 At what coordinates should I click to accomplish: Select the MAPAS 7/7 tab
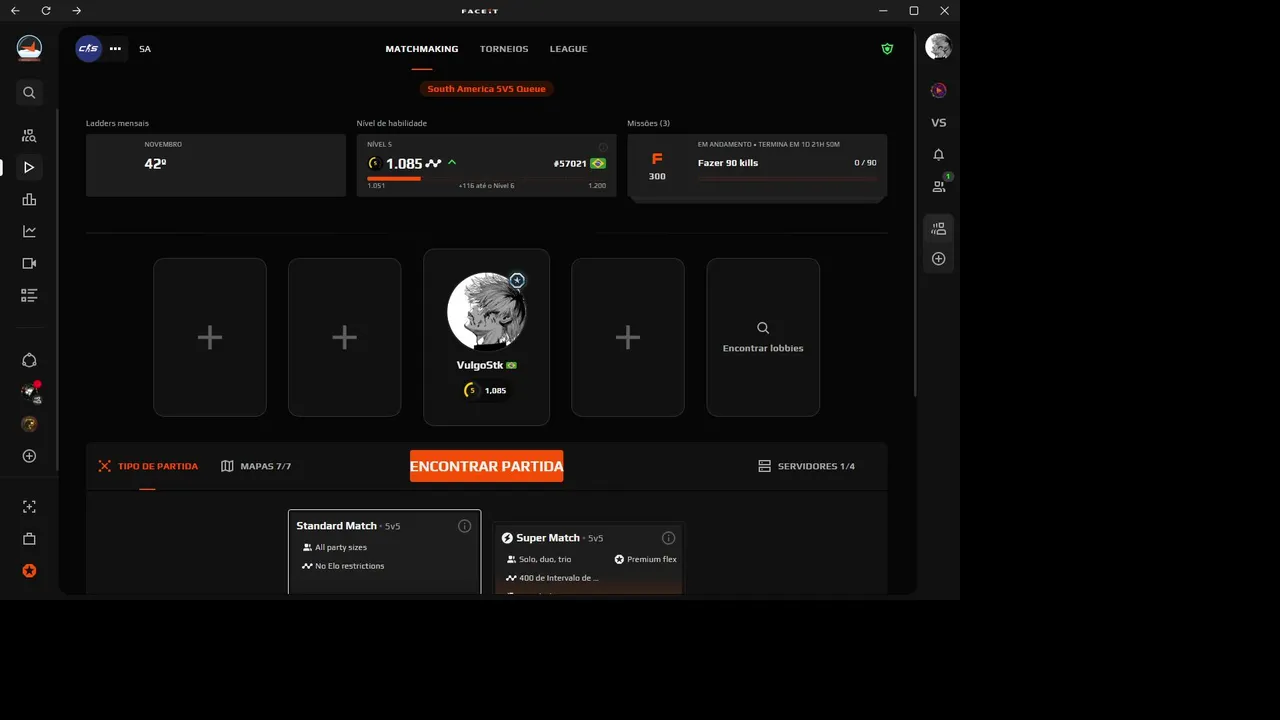(x=256, y=466)
